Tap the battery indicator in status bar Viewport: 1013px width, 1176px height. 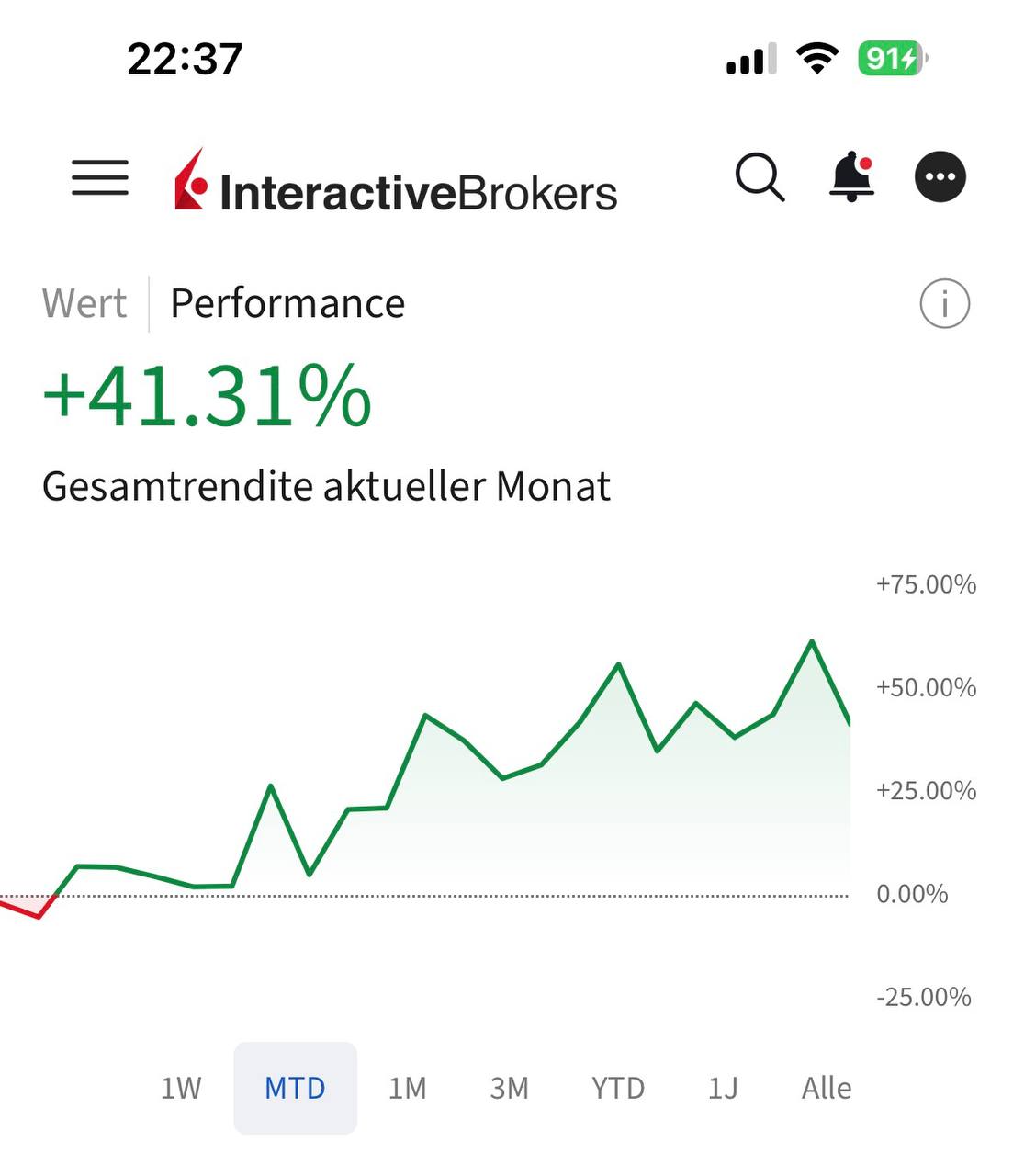[891, 59]
